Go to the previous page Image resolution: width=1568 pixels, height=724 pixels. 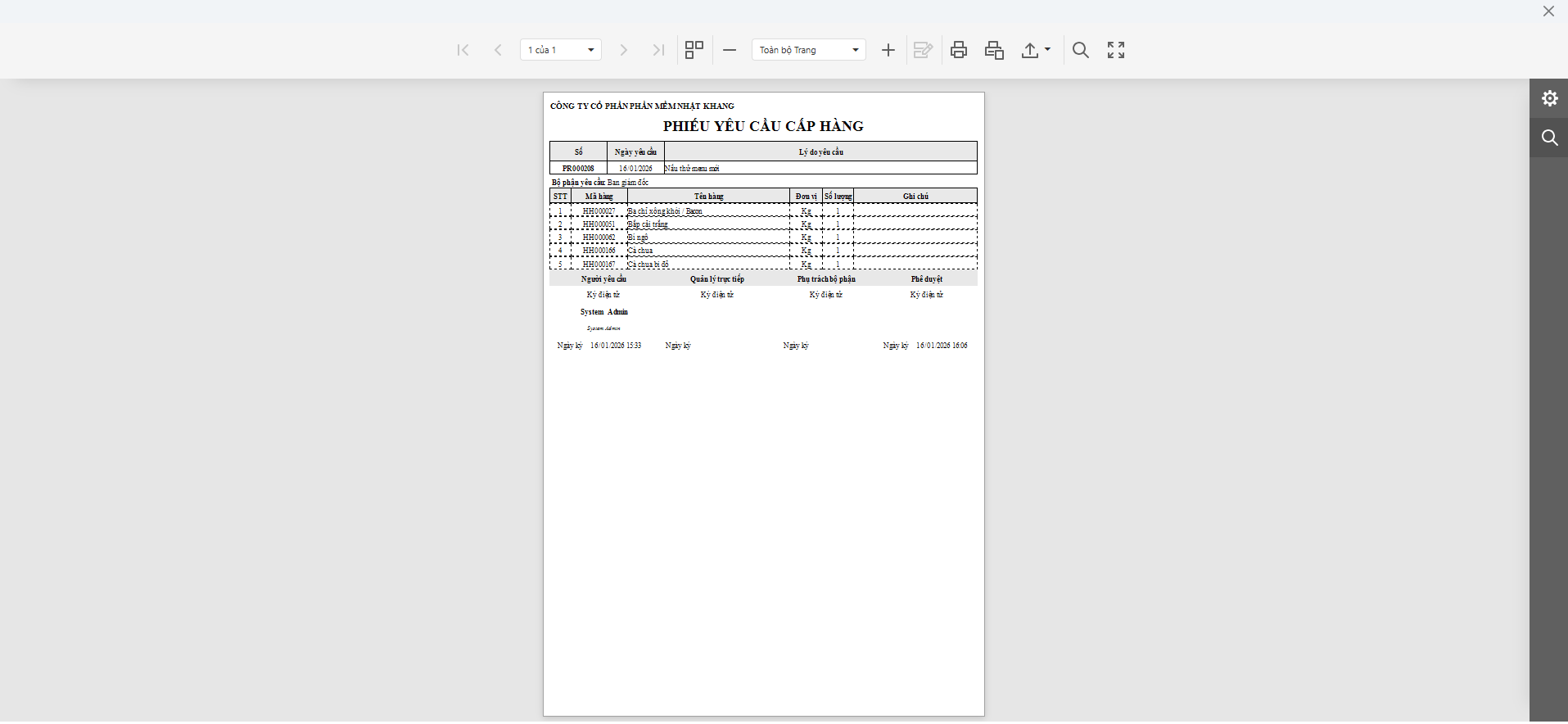[x=498, y=50]
